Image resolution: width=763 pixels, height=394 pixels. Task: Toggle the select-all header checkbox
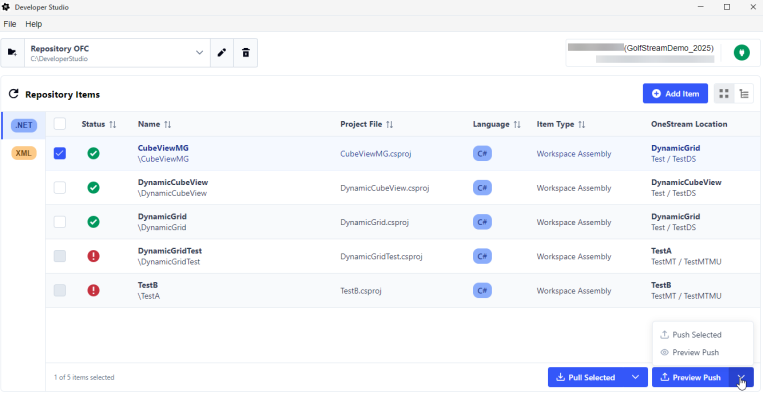tap(60, 124)
